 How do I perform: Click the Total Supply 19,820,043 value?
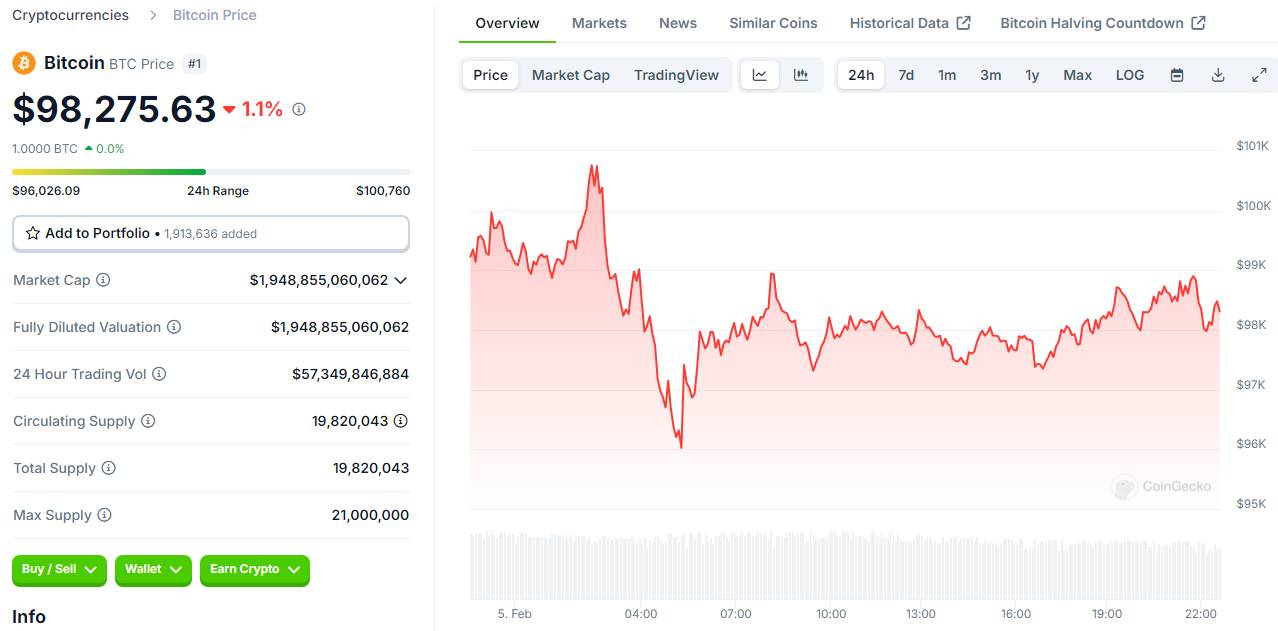point(371,468)
